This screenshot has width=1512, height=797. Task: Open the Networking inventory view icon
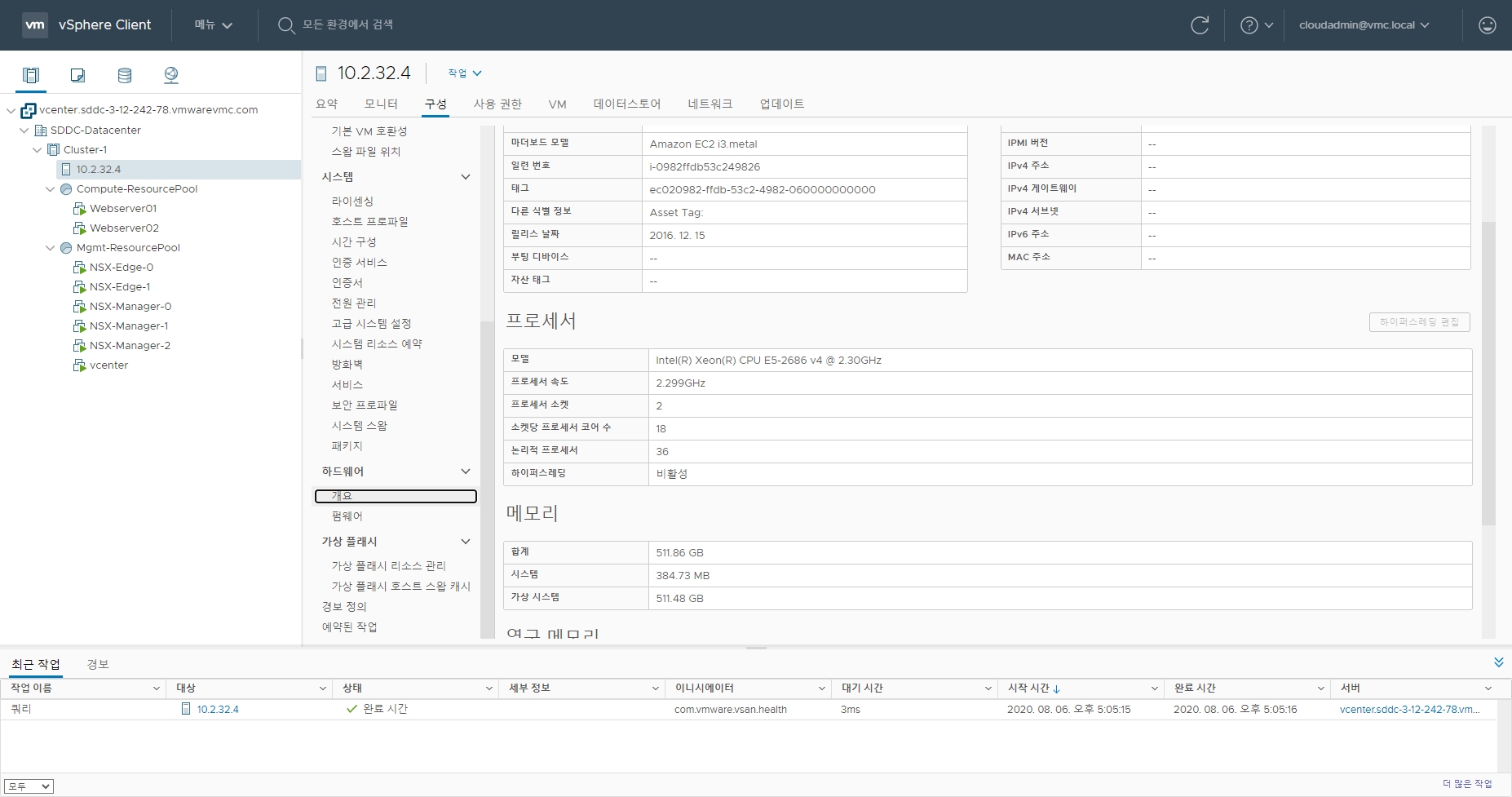(x=171, y=75)
